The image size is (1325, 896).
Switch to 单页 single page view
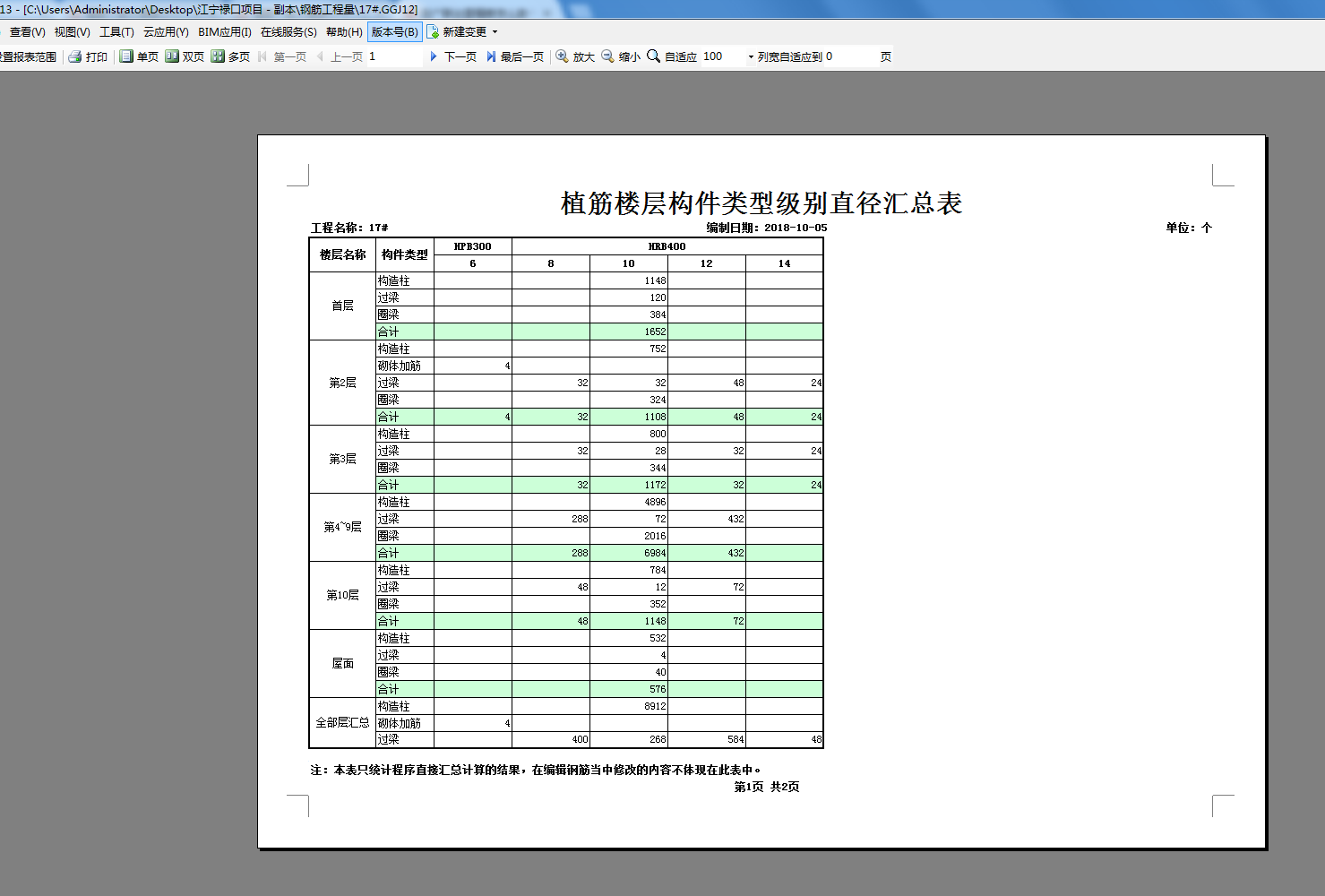tap(139, 56)
